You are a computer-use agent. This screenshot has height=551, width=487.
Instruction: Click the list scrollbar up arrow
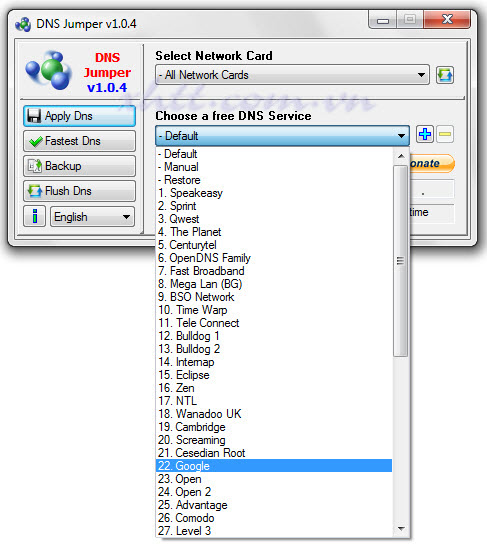pos(401,156)
